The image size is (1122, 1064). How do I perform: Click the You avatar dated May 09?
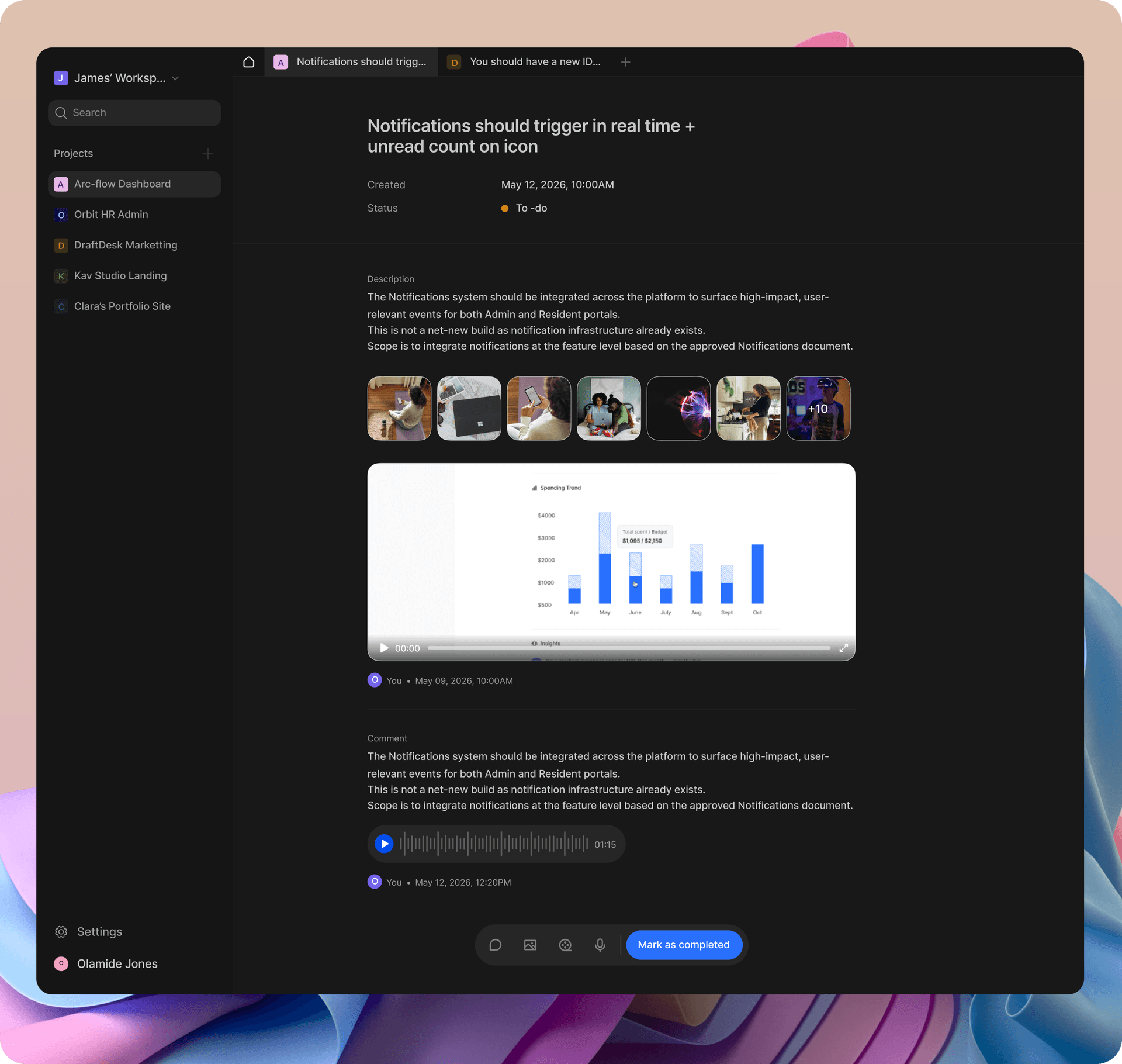pos(375,680)
